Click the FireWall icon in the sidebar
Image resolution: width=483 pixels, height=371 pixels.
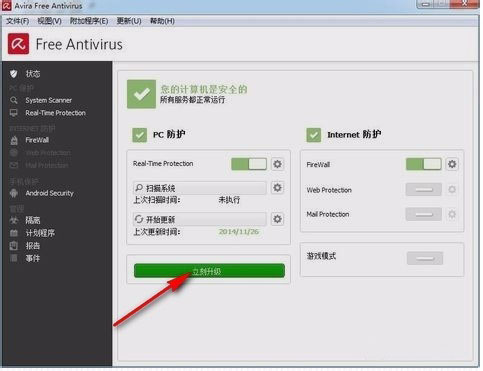[14, 140]
